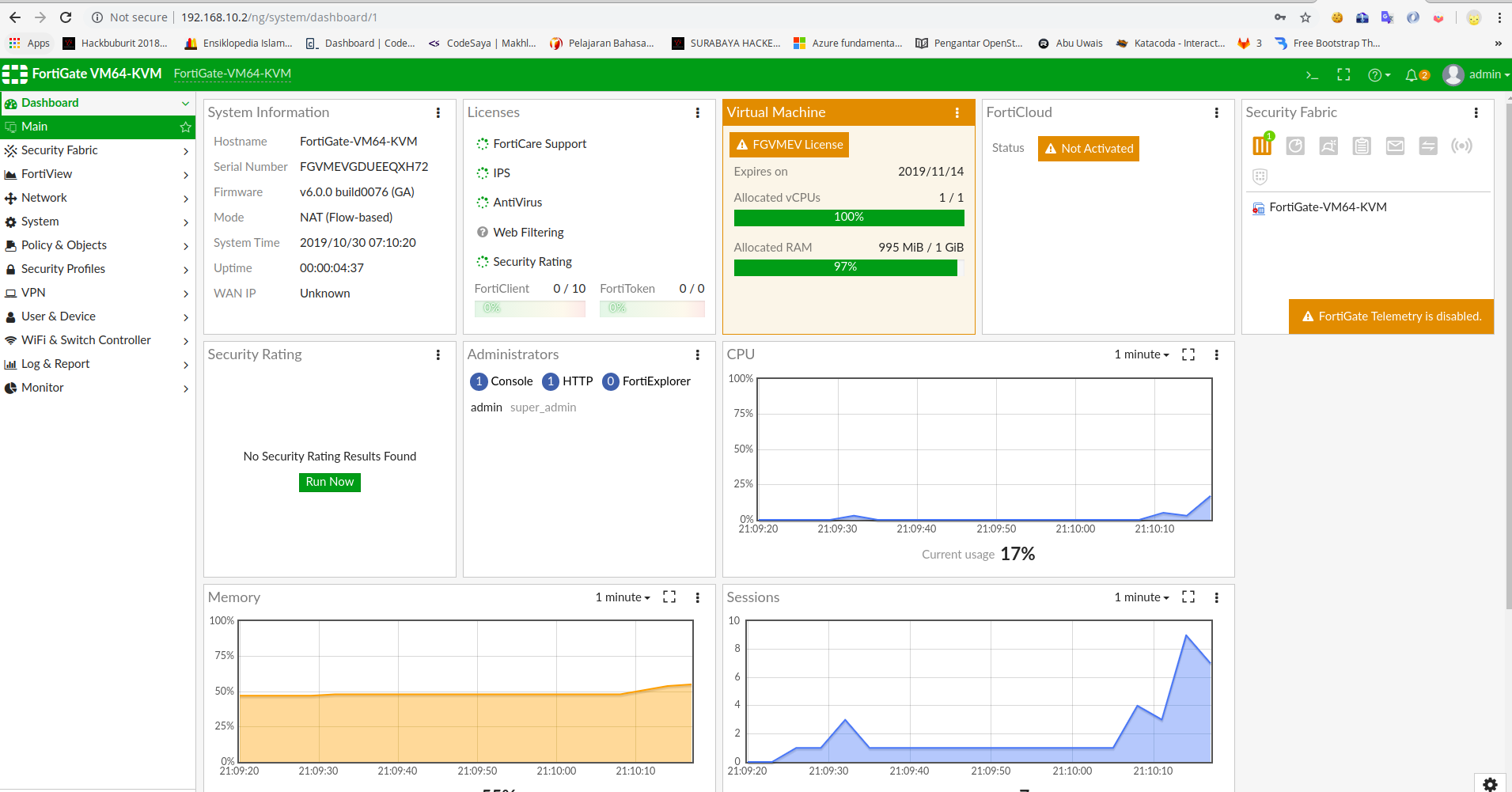The height and width of the screenshot is (792, 1512).
Task: Click the admin user avatar
Action: click(x=1453, y=74)
